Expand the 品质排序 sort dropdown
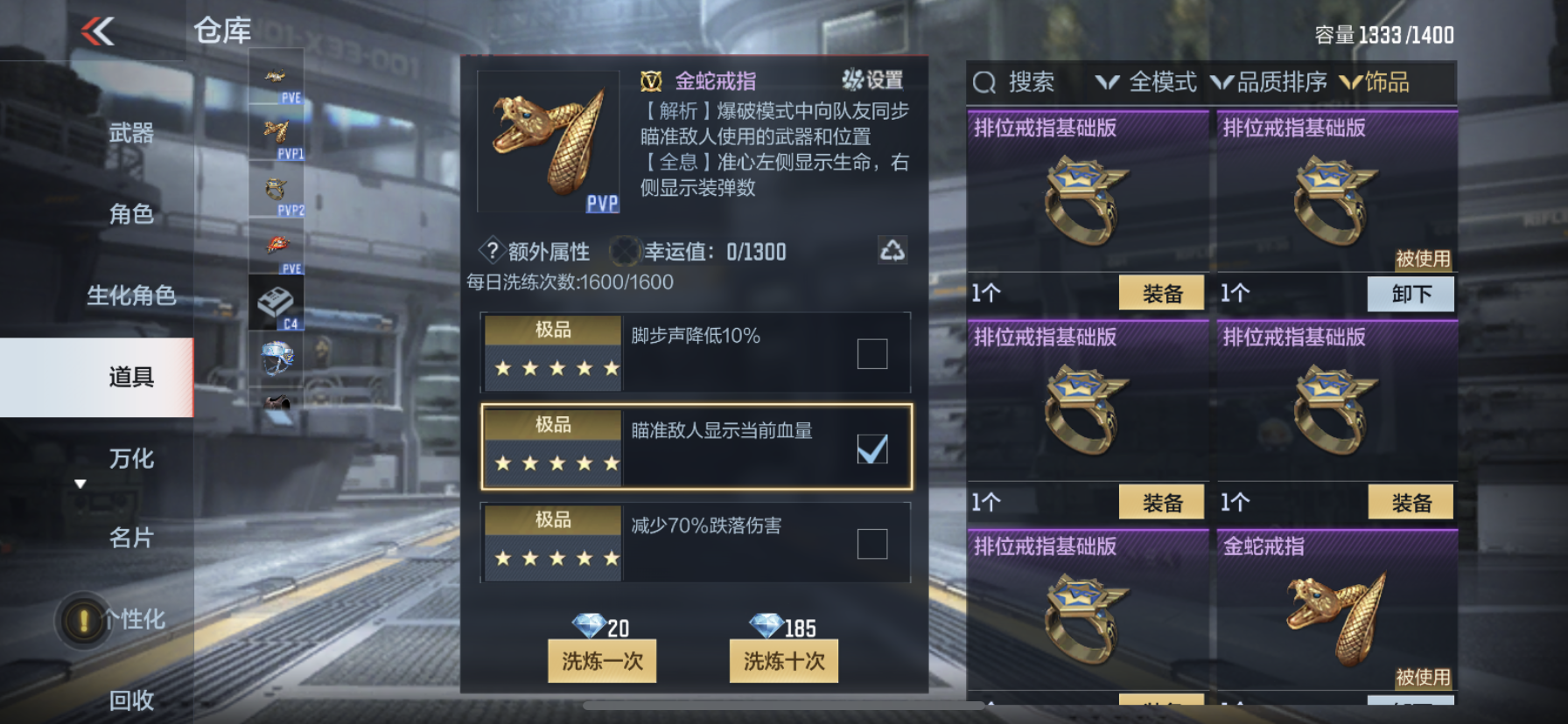 1269,82
